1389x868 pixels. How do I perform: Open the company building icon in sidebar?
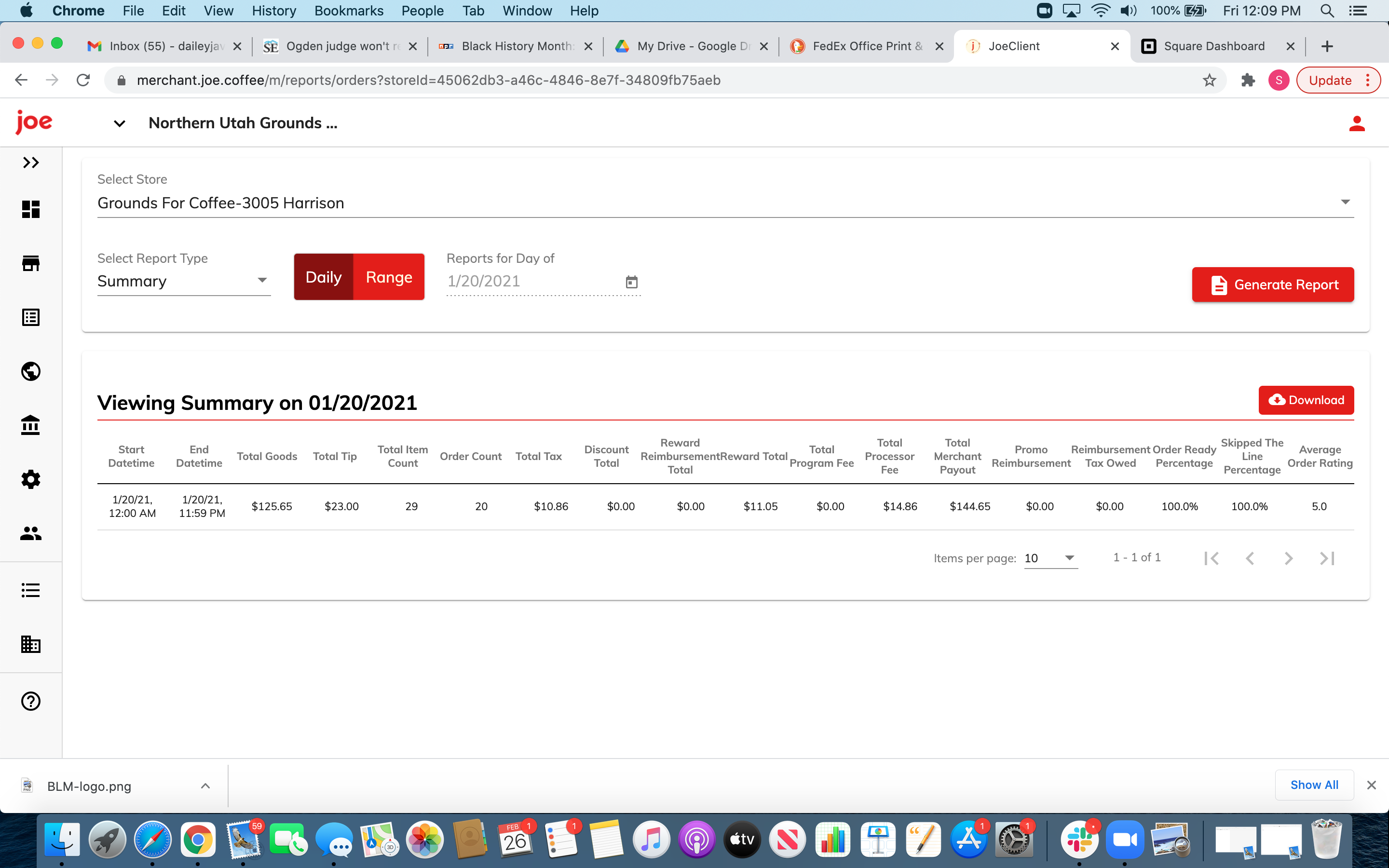[30, 644]
